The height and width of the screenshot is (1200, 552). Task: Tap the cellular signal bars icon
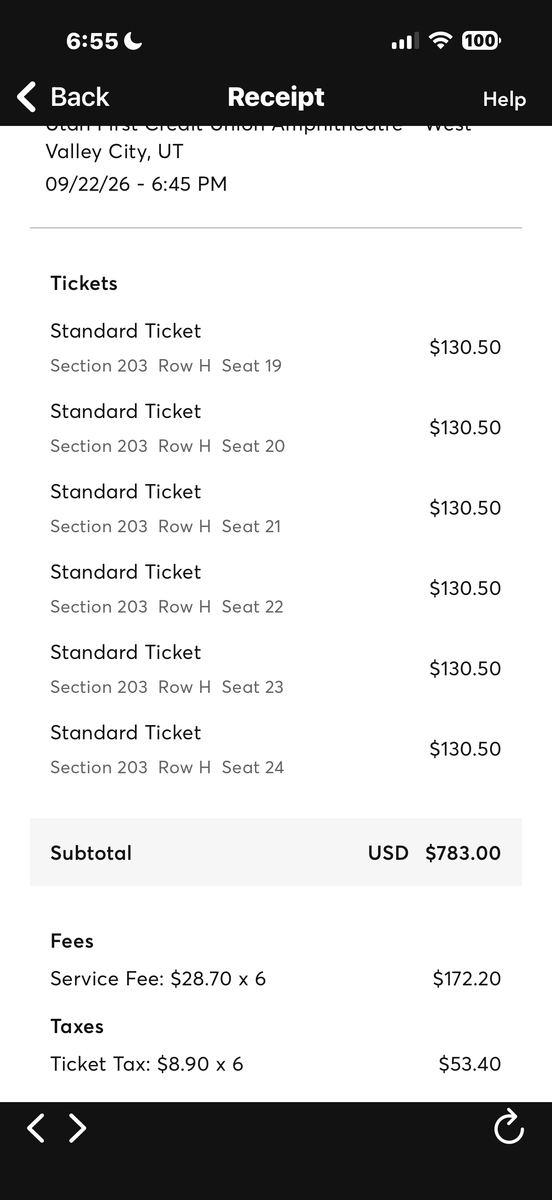click(404, 41)
